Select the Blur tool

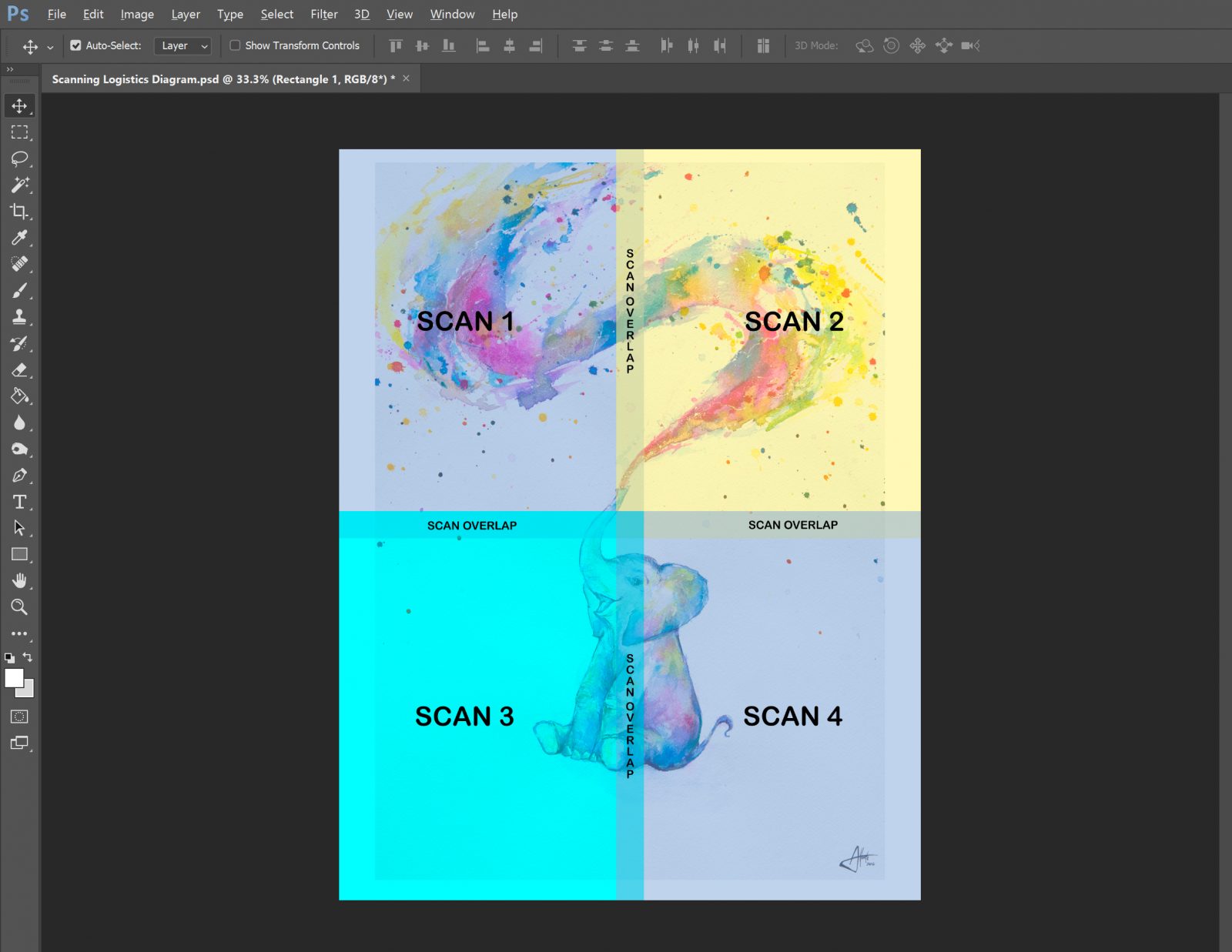tap(19, 423)
